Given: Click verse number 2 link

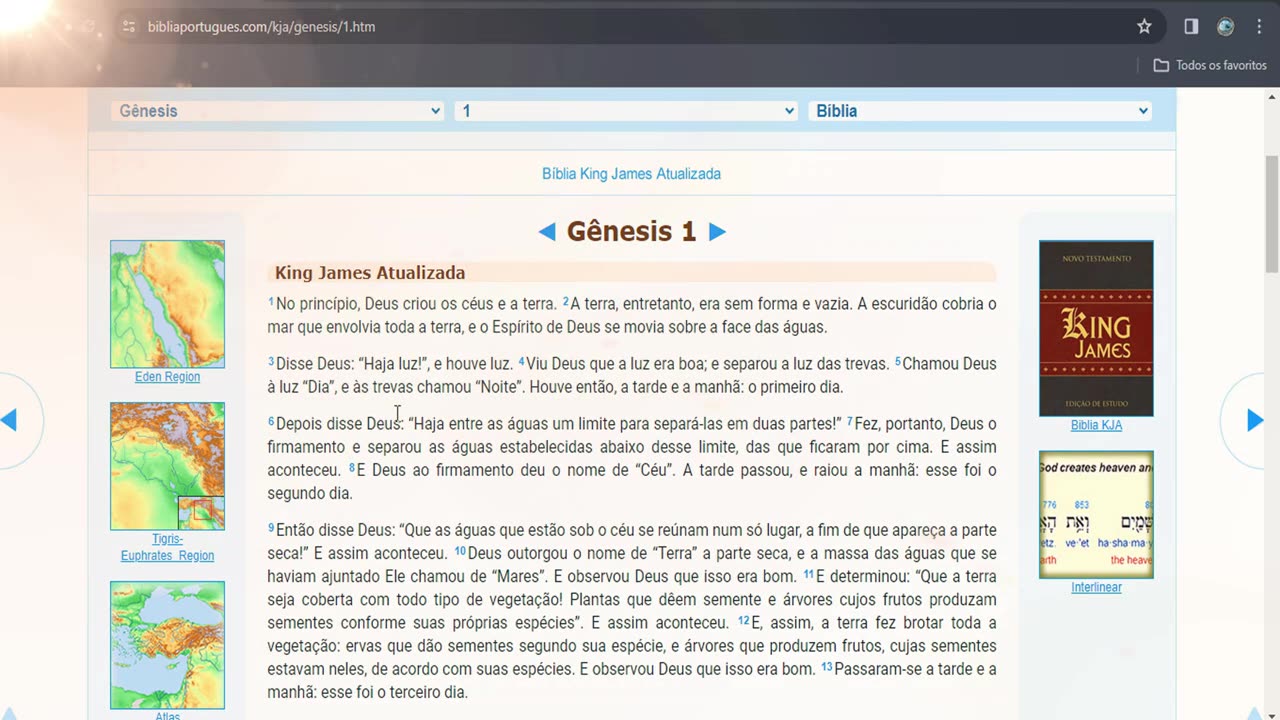Looking at the screenshot, I should point(566,301).
